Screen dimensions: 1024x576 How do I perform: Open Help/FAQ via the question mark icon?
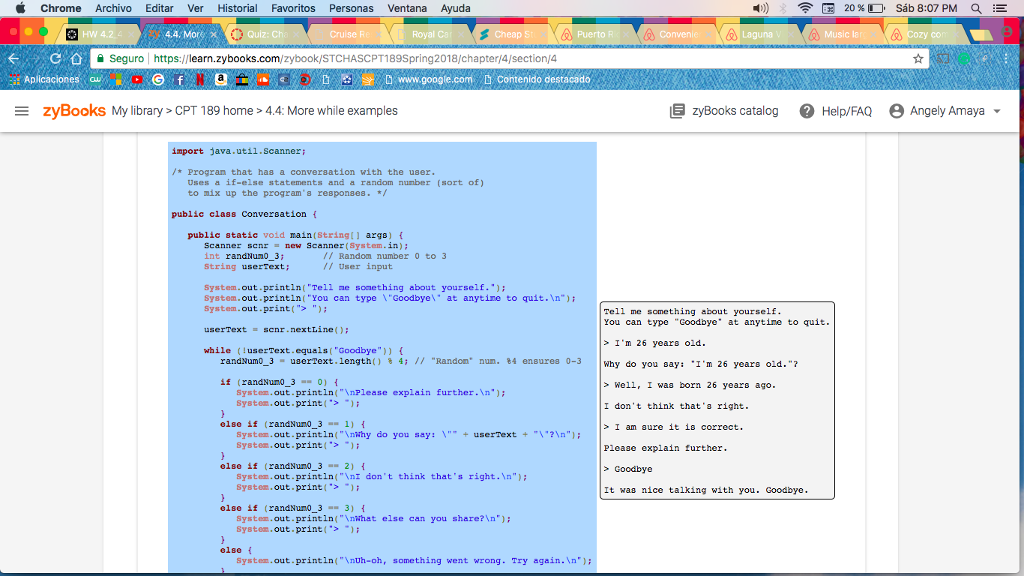[x=806, y=111]
